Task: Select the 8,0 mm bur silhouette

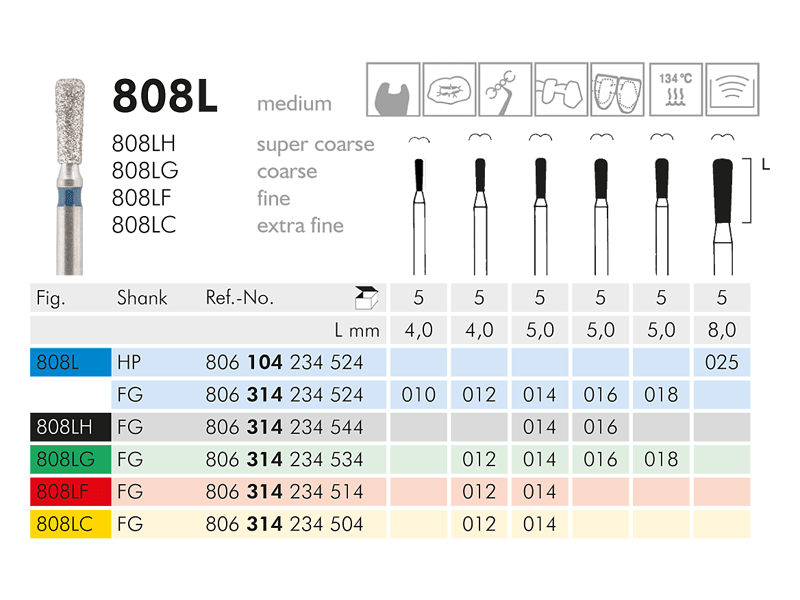Action: 723,216
